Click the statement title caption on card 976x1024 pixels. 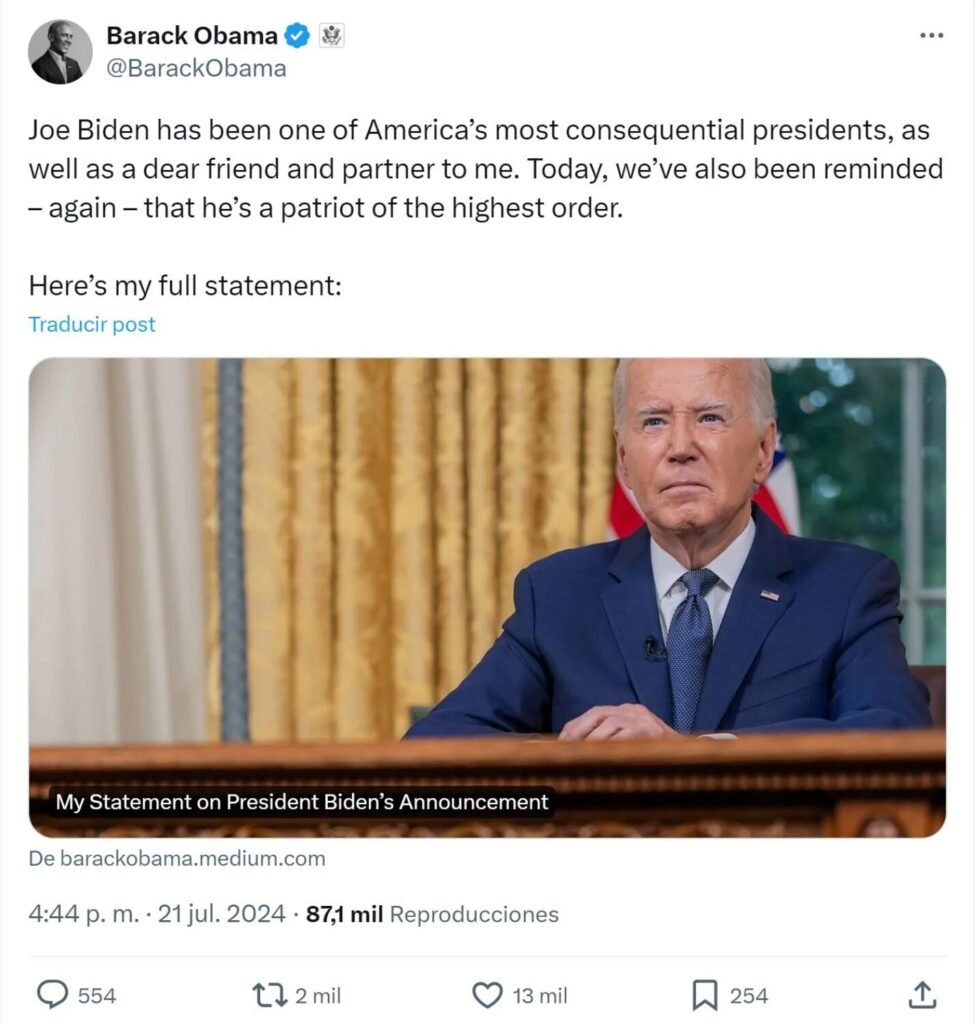pos(302,802)
